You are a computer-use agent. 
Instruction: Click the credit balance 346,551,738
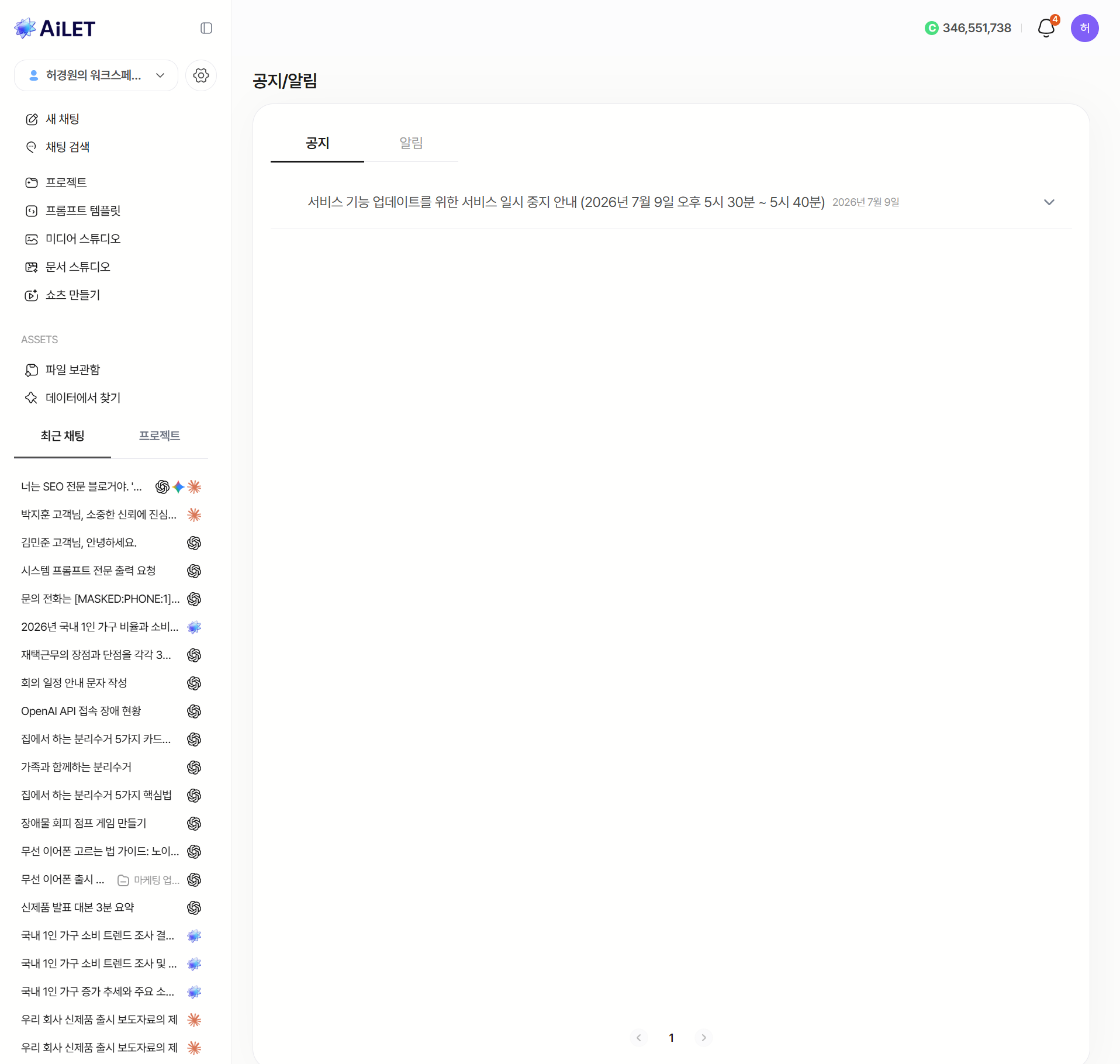click(976, 28)
